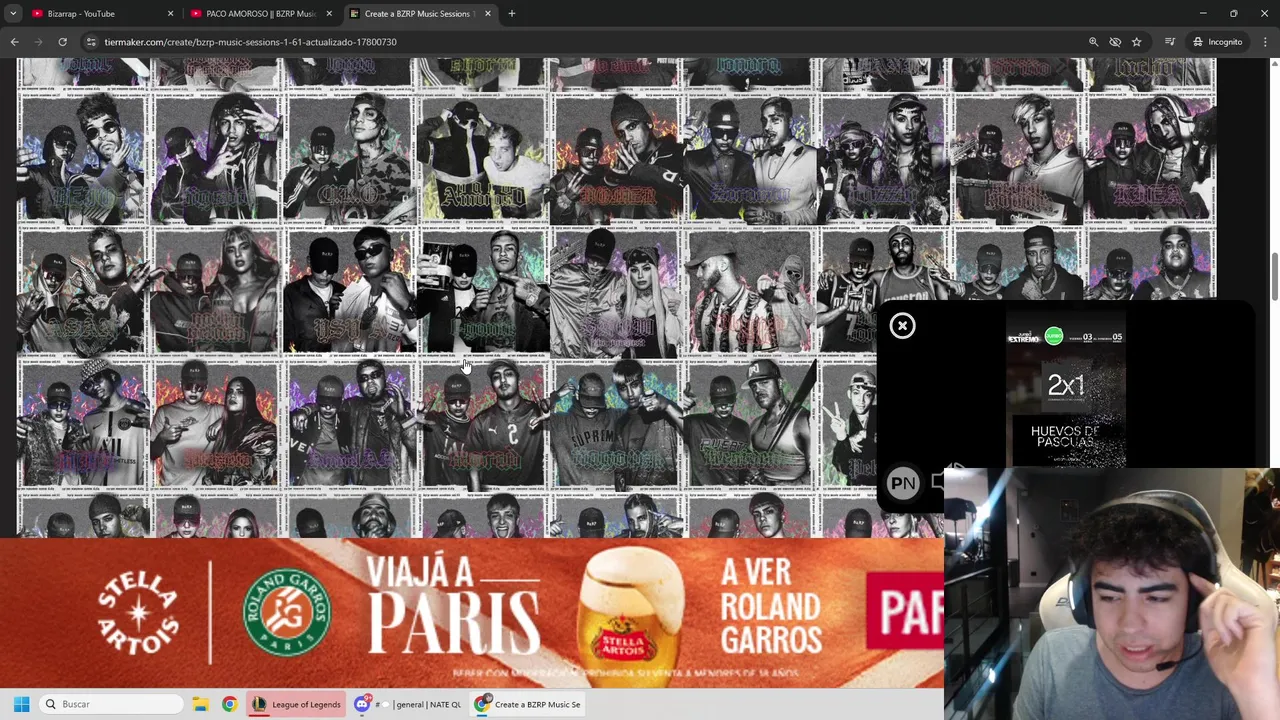Choose the Morad session card
Image resolution: width=1280 pixels, height=720 pixels.
483,426
